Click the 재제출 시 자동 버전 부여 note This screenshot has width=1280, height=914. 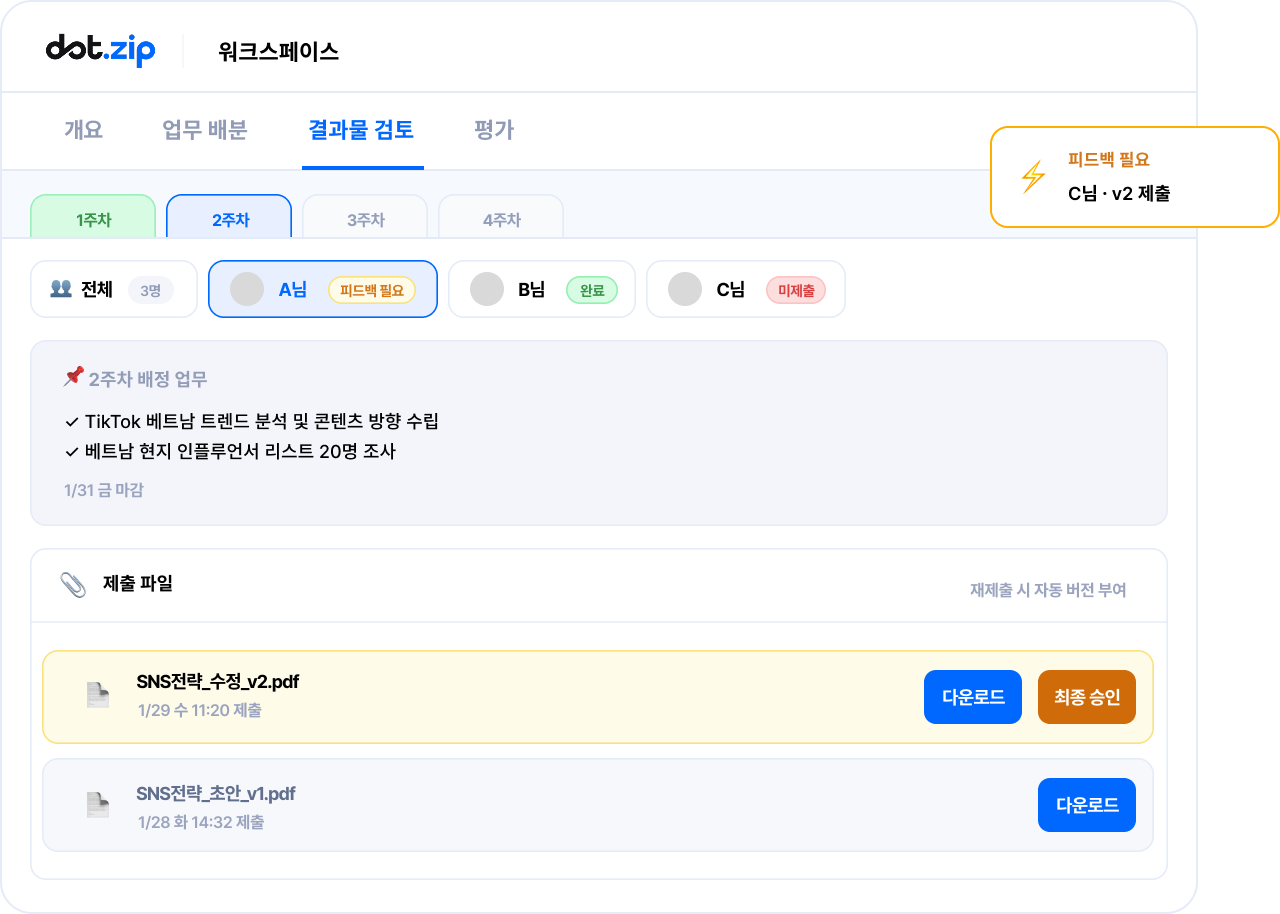coord(1048,590)
